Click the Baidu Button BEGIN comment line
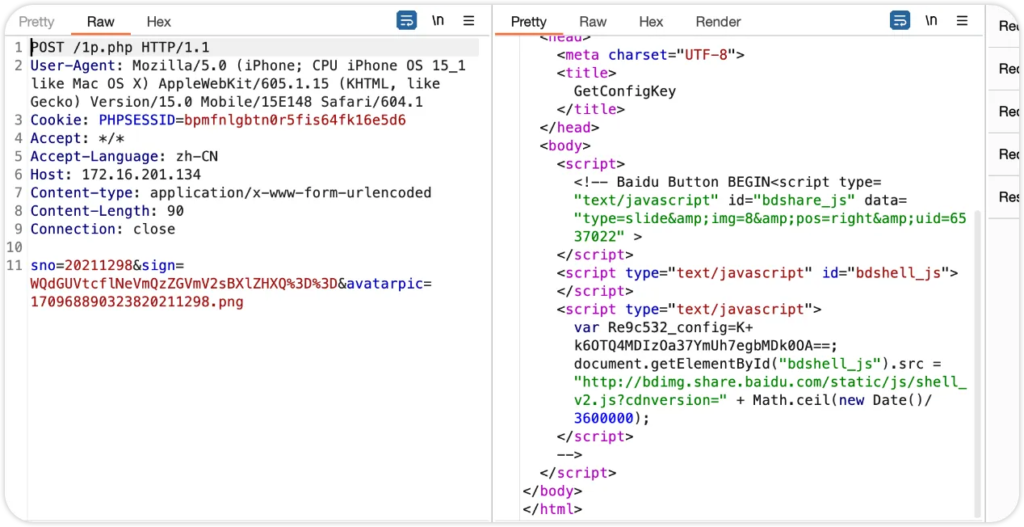 click(x=728, y=182)
